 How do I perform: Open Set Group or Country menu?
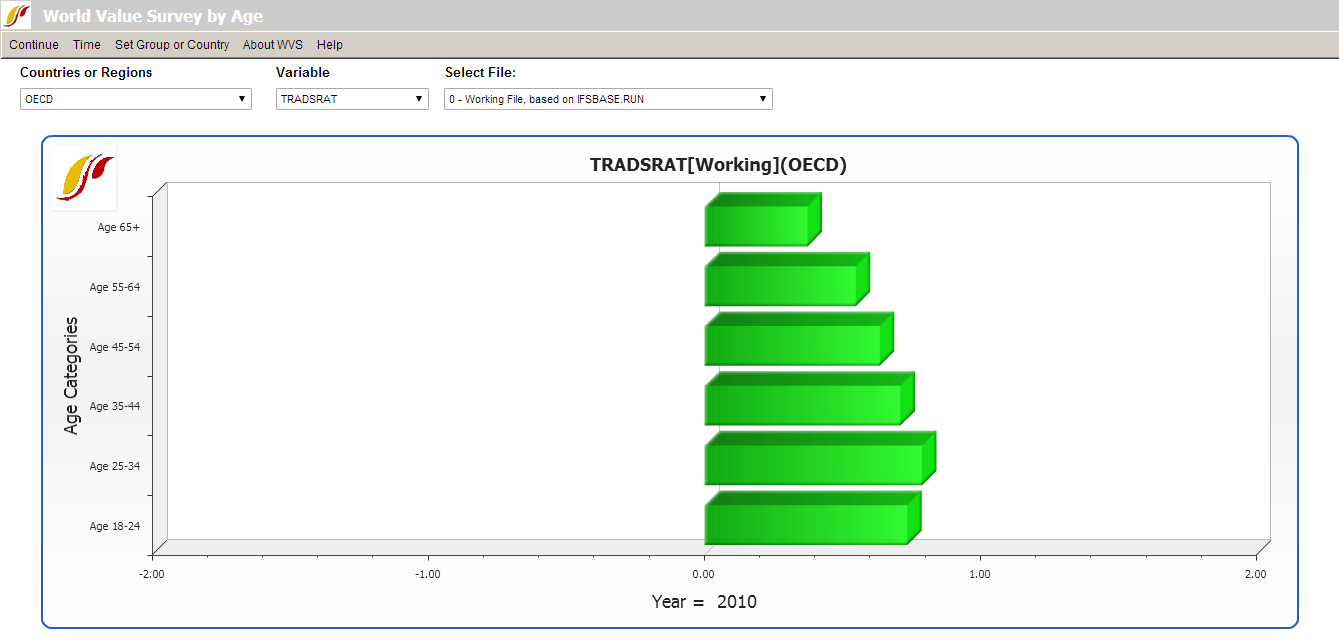tap(172, 45)
